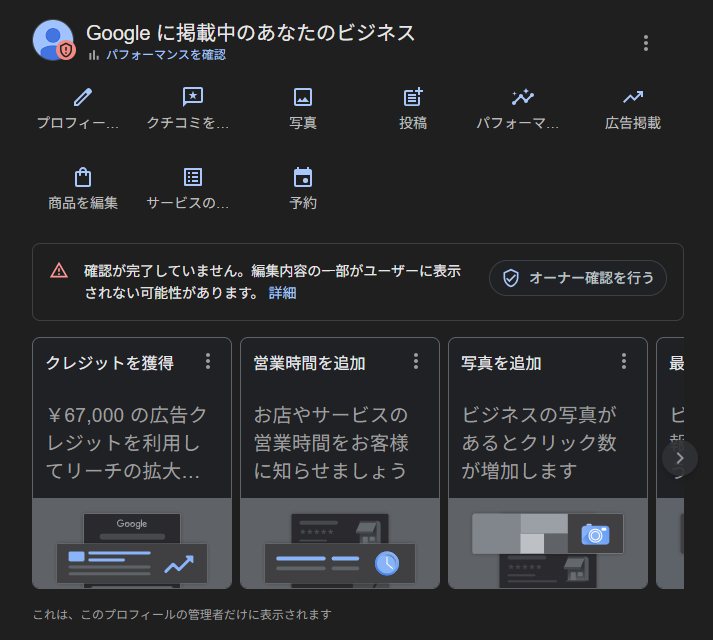This screenshot has height=640, width=713.
Task: Click the 投稿 add post icon
Action: tap(413, 97)
